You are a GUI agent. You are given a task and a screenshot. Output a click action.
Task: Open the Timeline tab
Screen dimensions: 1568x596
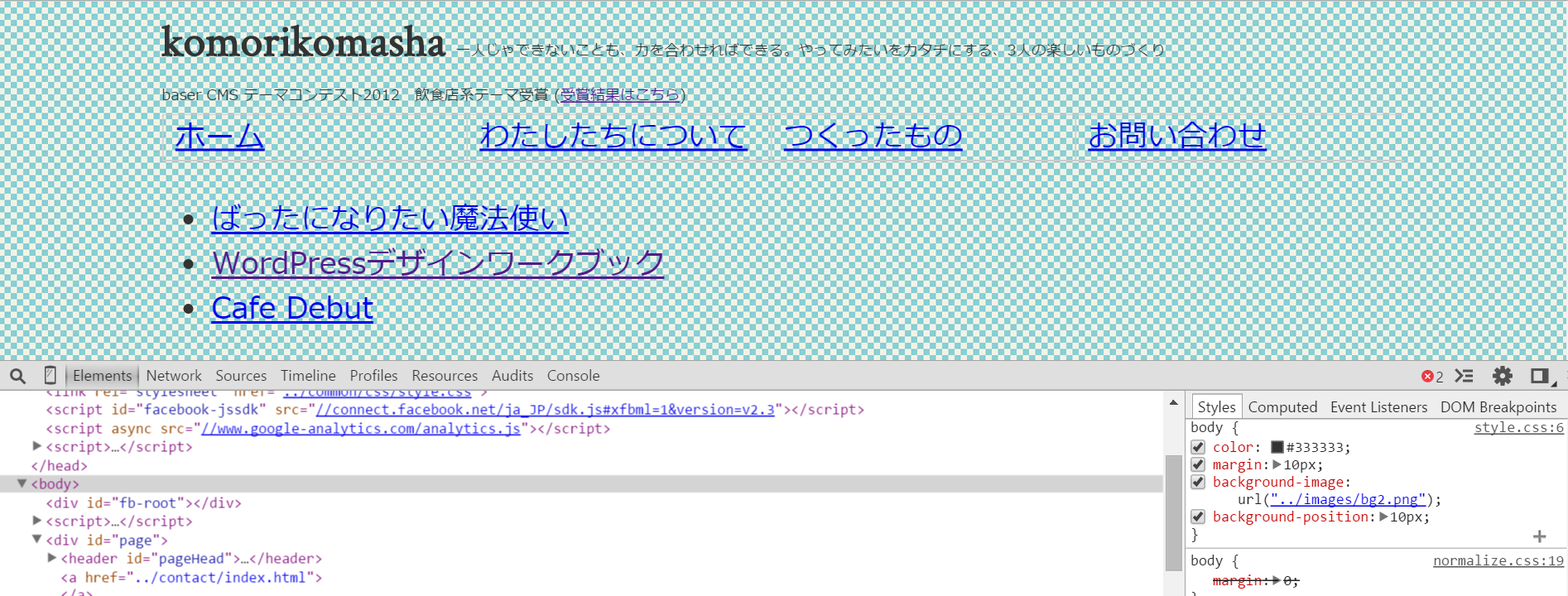tap(308, 376)
